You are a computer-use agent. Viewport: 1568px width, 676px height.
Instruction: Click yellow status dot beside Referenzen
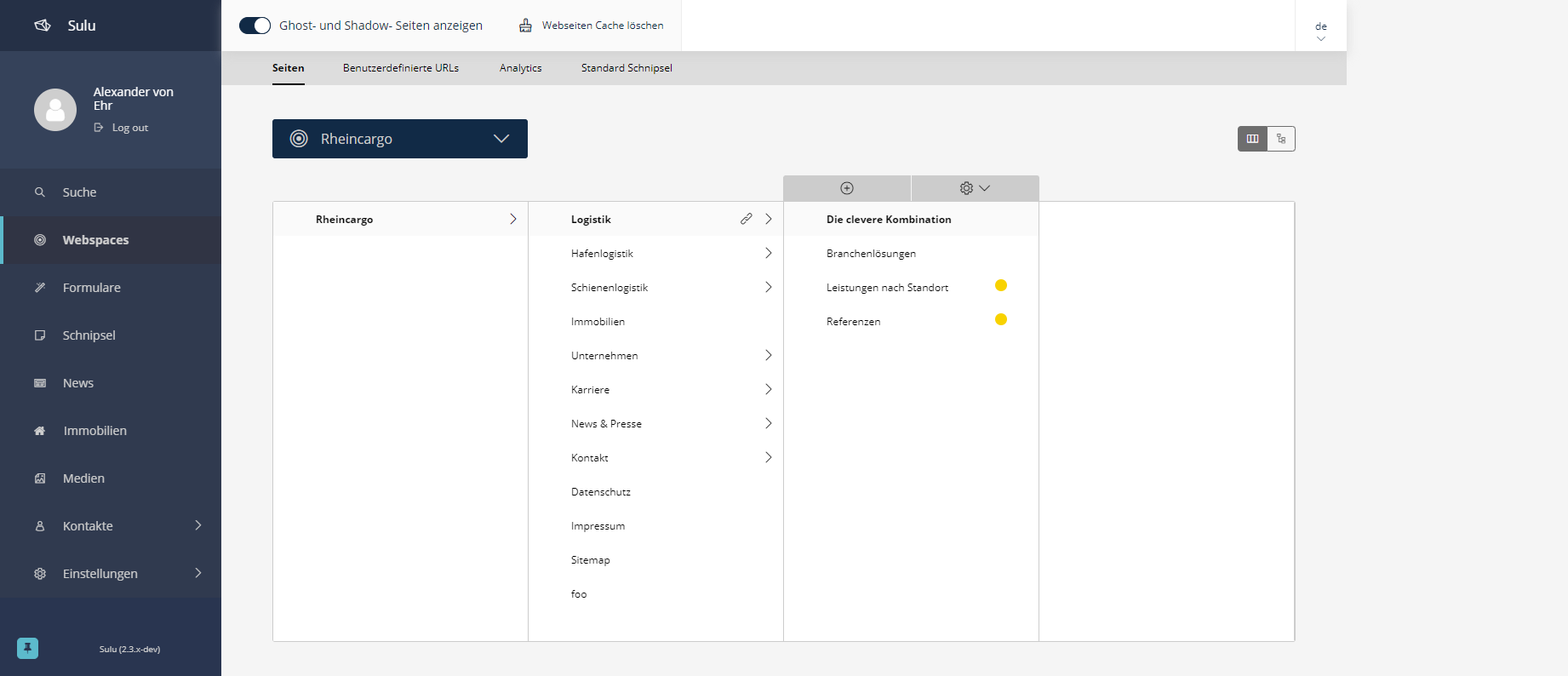tap(1001, 319)
